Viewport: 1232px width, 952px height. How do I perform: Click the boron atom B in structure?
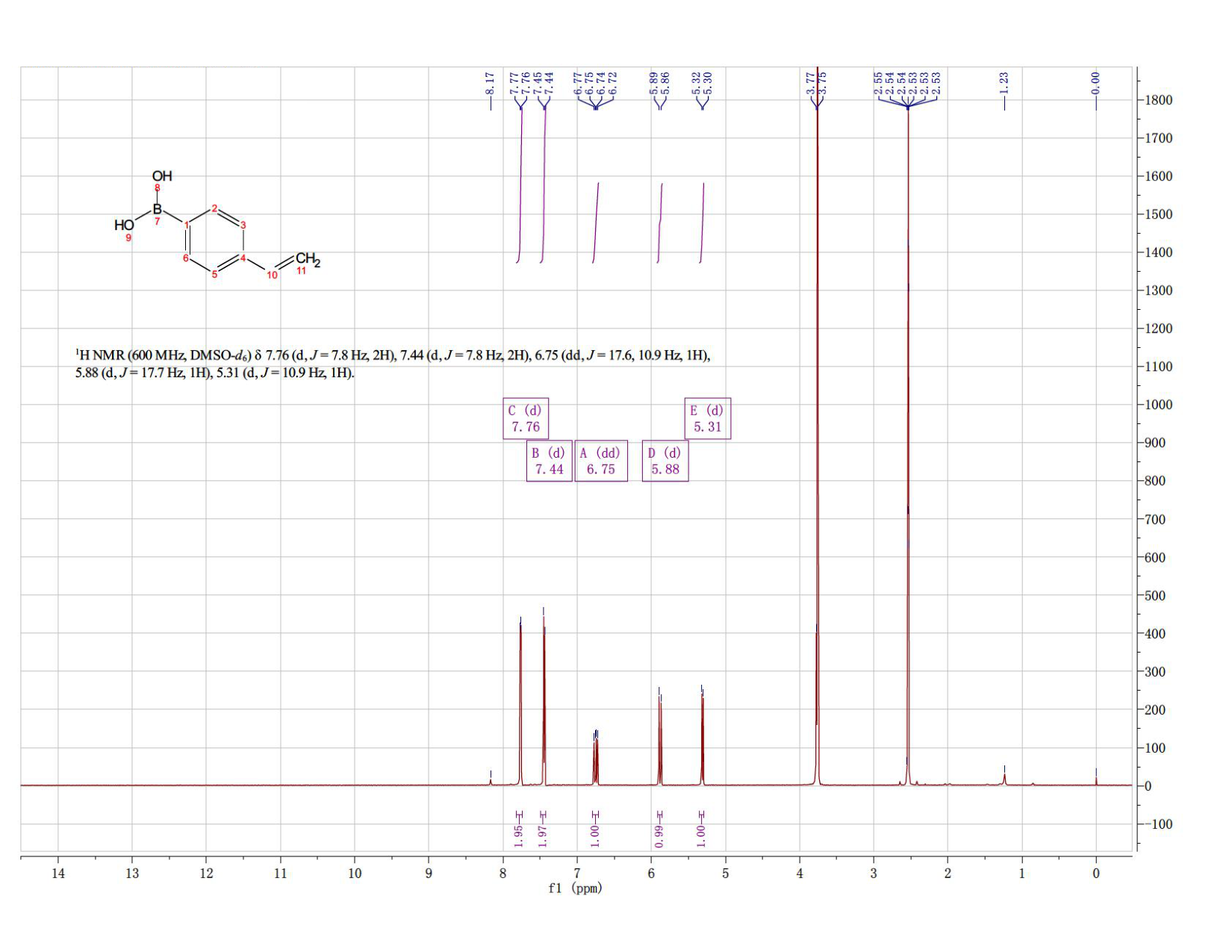157,208
